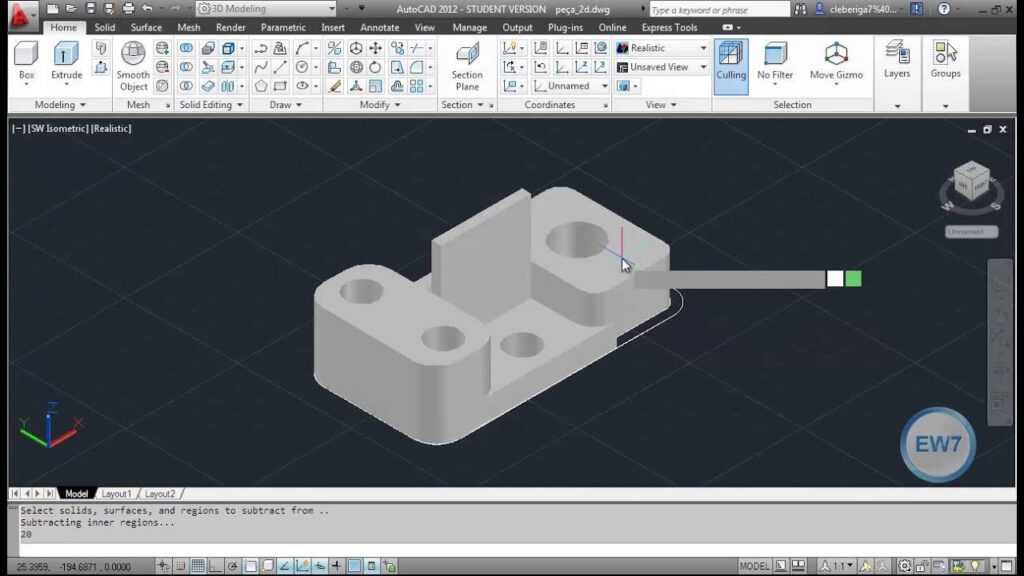Open the Unsaved View dropdown
1024x576 pixels.
[x=662, y=67]
